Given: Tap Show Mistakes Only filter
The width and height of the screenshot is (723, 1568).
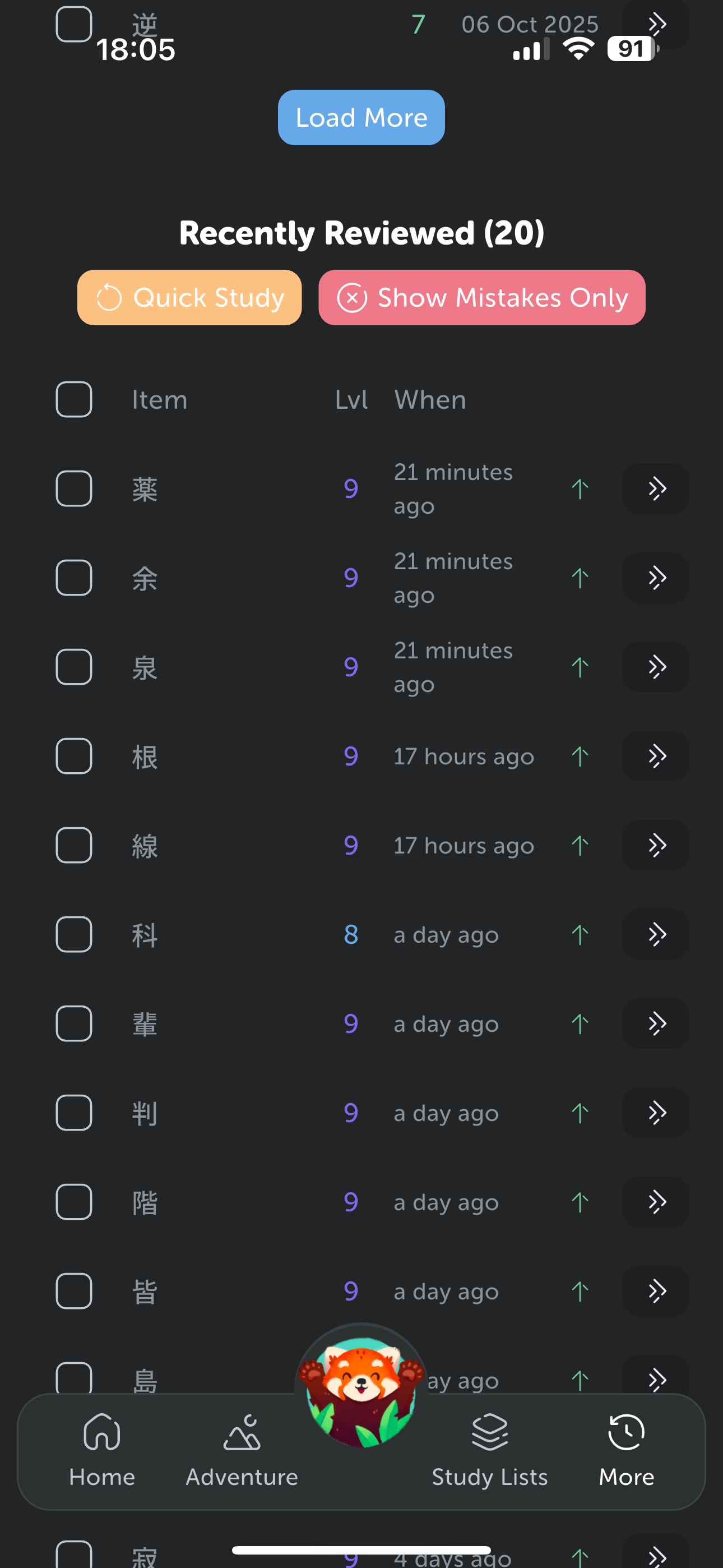Looking at the screenshot, I should pos(481,298).
